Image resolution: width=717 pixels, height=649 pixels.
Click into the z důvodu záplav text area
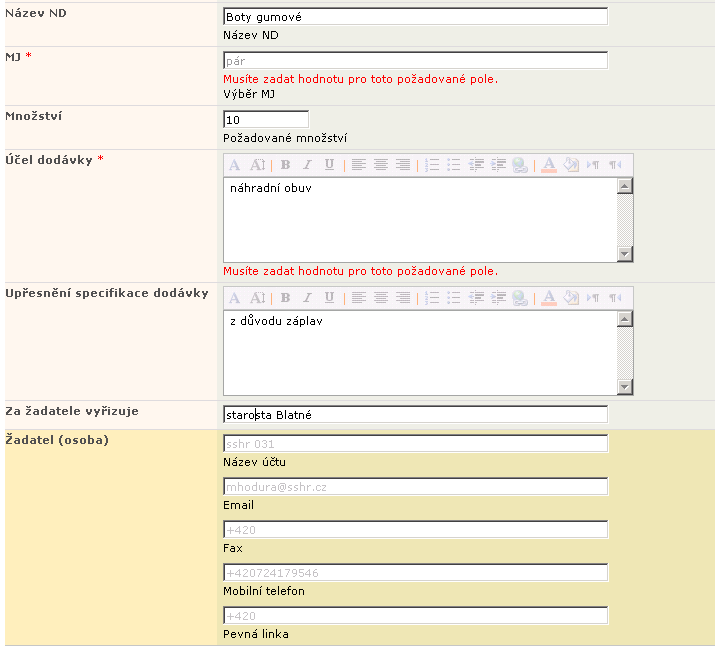click(x=420, y=353)
